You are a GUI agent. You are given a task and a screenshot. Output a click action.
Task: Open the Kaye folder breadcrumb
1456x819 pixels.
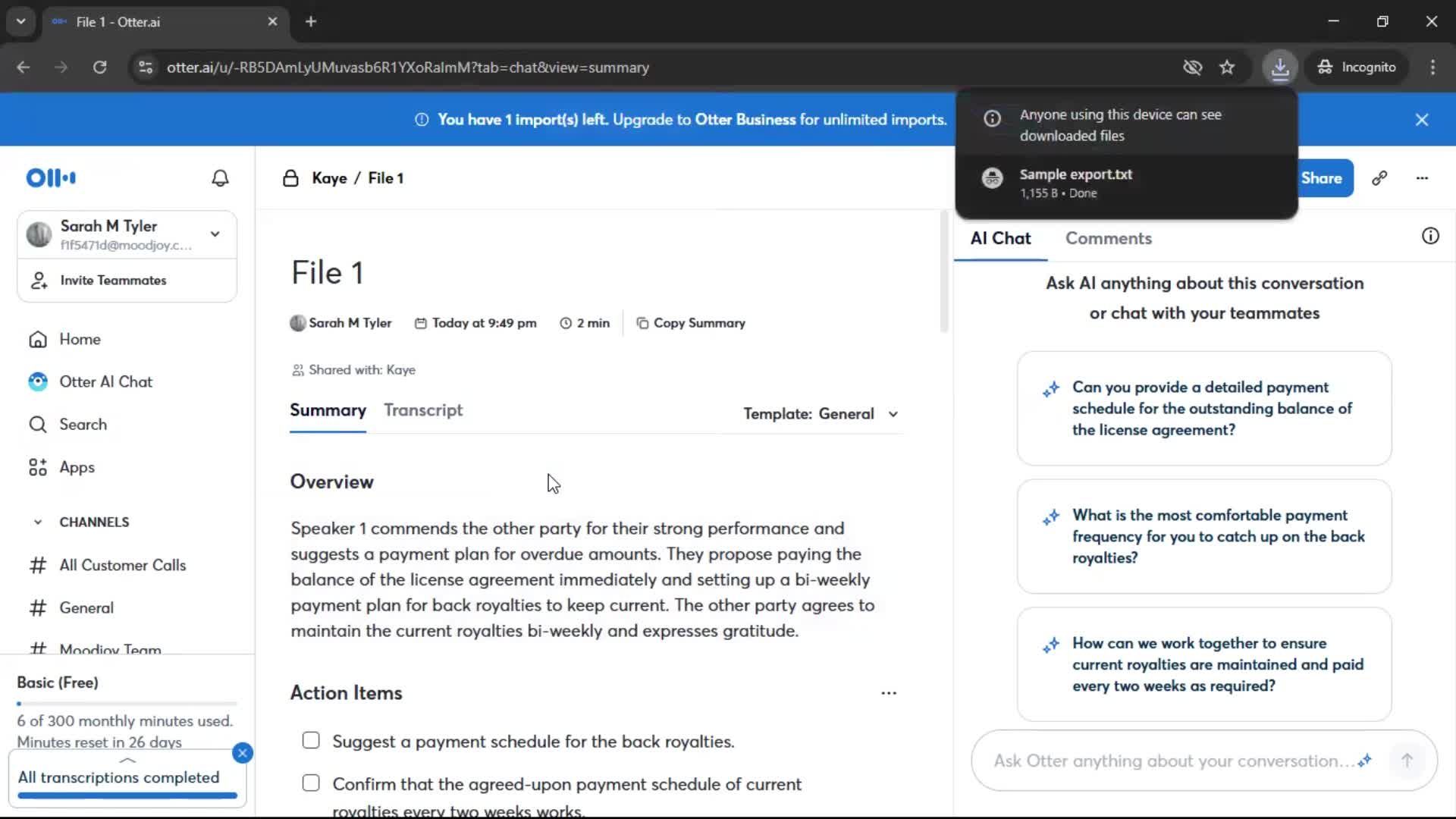(x=329, y=178)
